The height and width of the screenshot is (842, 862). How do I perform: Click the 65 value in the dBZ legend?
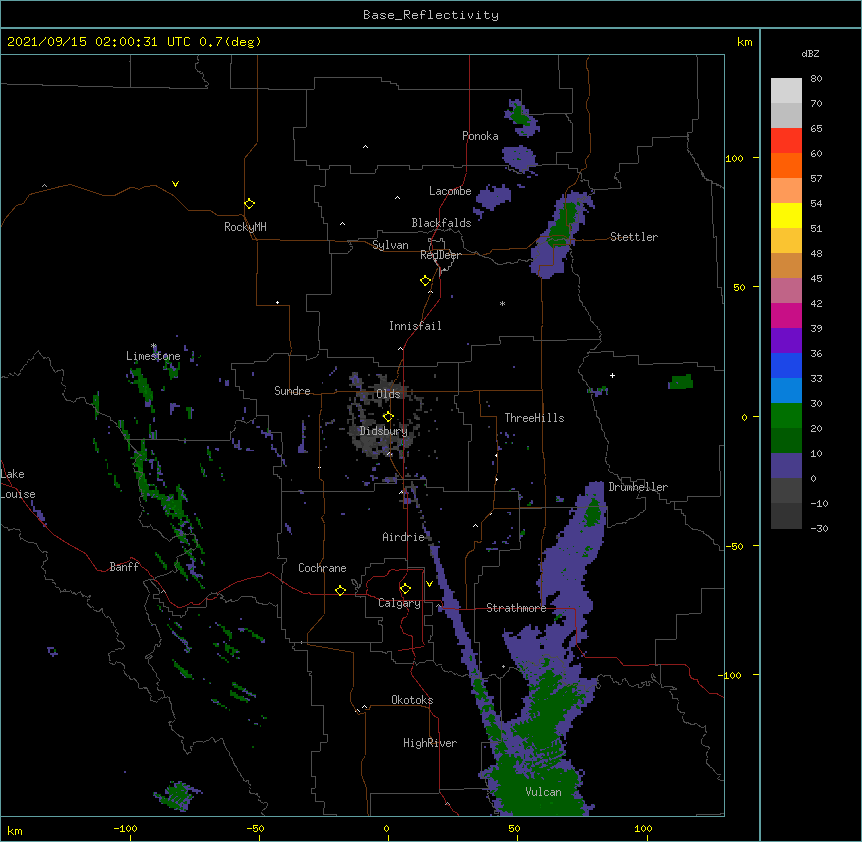816,129
